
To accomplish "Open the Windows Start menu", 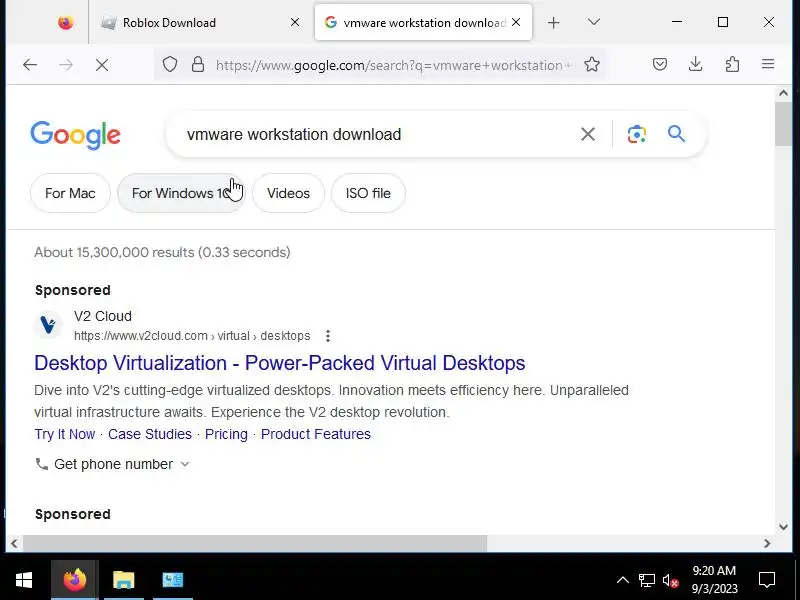I will pos(24,580).
